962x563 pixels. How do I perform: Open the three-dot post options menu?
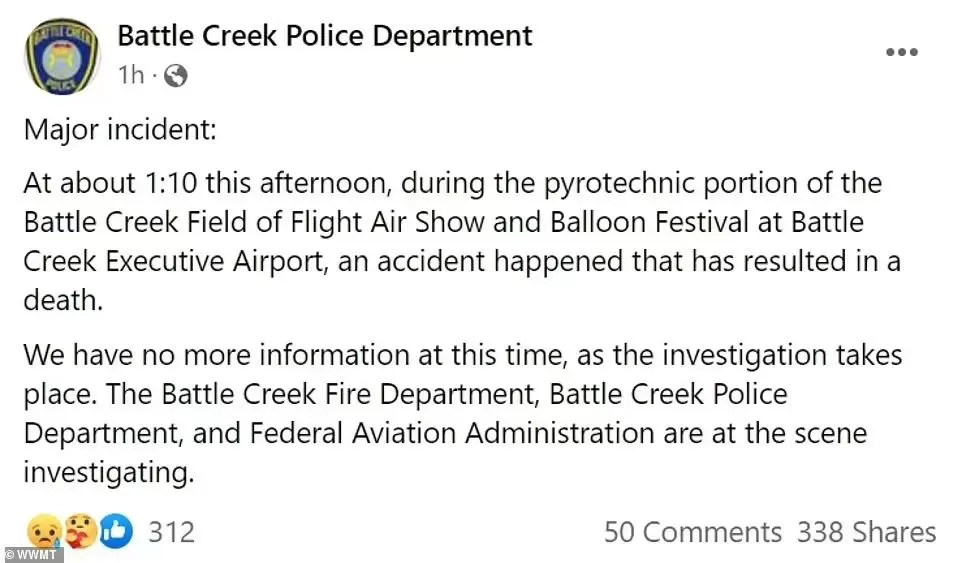tap(902, 52)
